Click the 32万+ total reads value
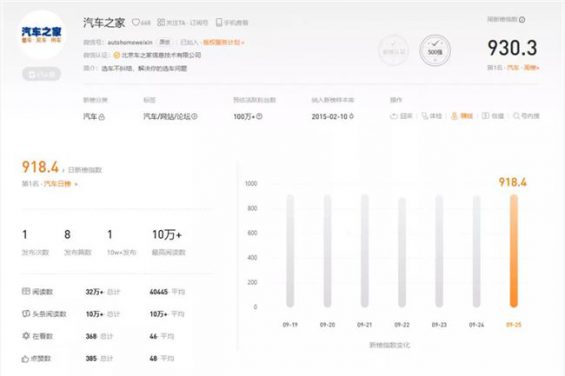565x376 pixels. [x=94, y=292]
